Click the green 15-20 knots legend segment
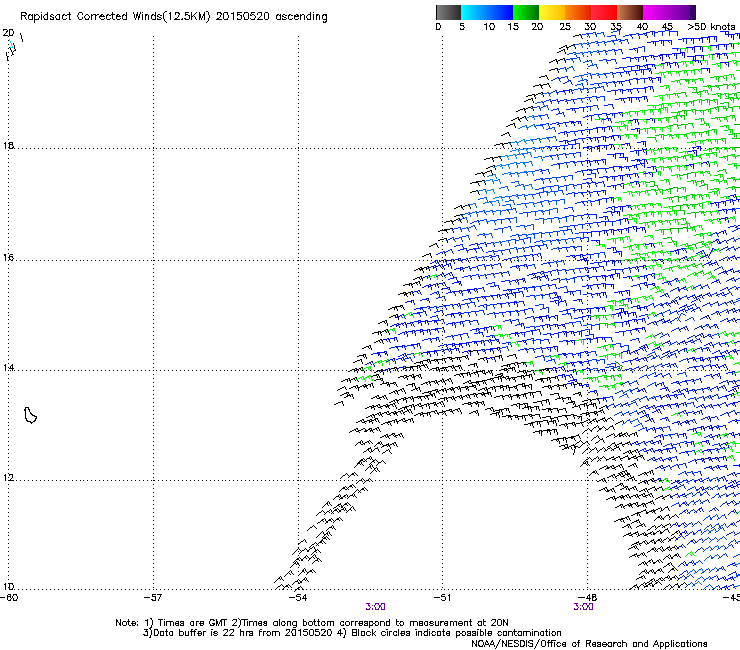This screenshot has width=740, height=650. point(526,12)
